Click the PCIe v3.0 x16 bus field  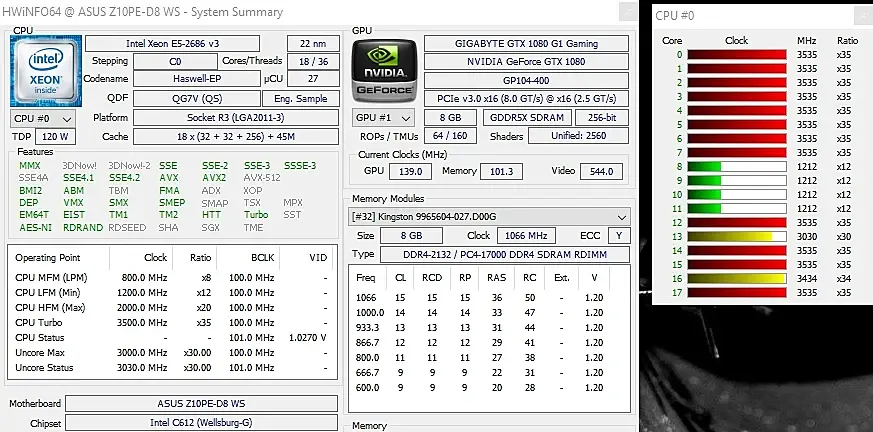527,99
